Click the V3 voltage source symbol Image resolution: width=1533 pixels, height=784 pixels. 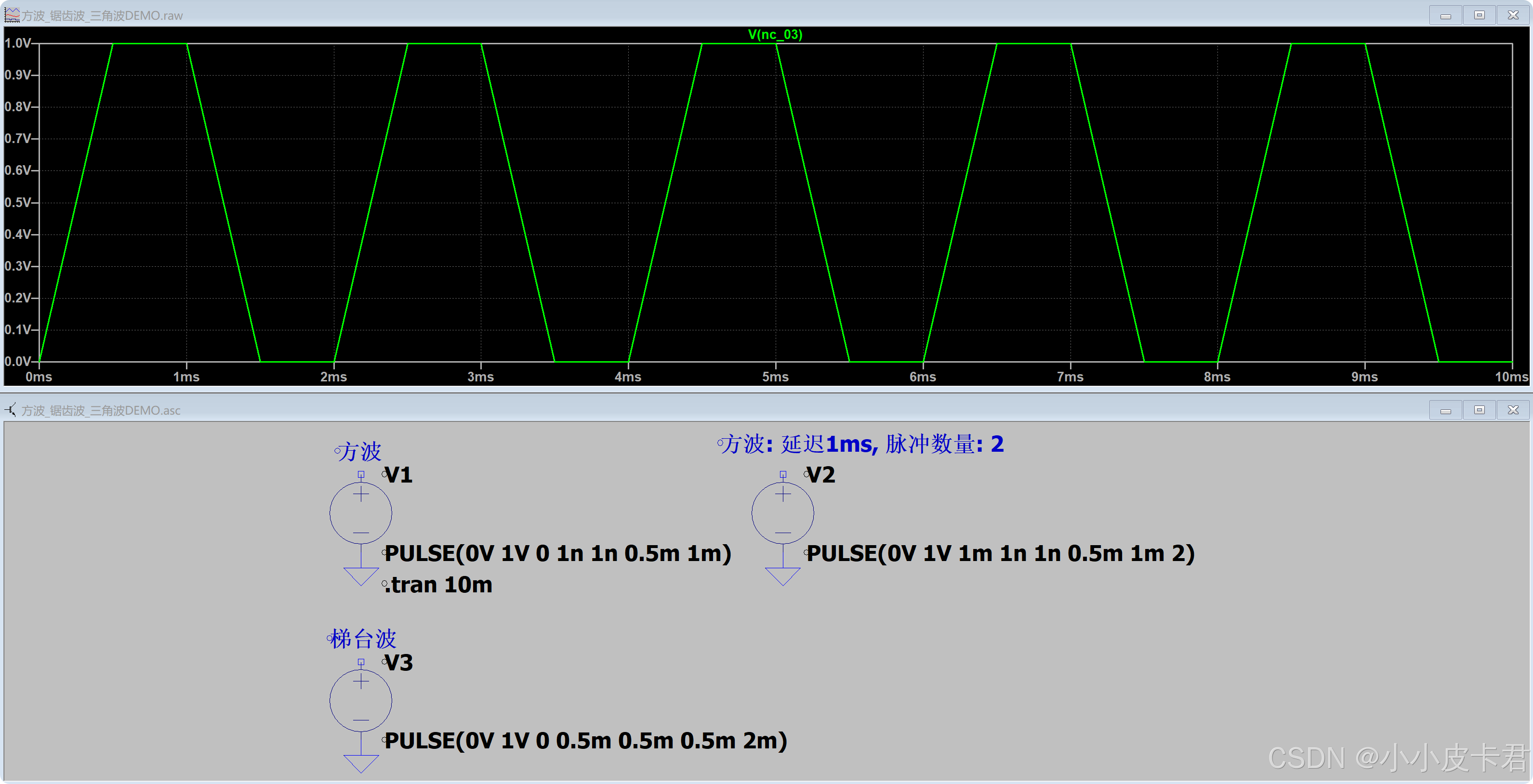[x=361, y=700]
